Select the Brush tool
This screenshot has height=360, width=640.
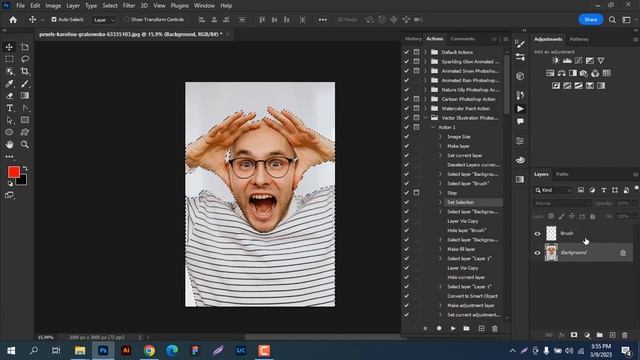point(25,84)
